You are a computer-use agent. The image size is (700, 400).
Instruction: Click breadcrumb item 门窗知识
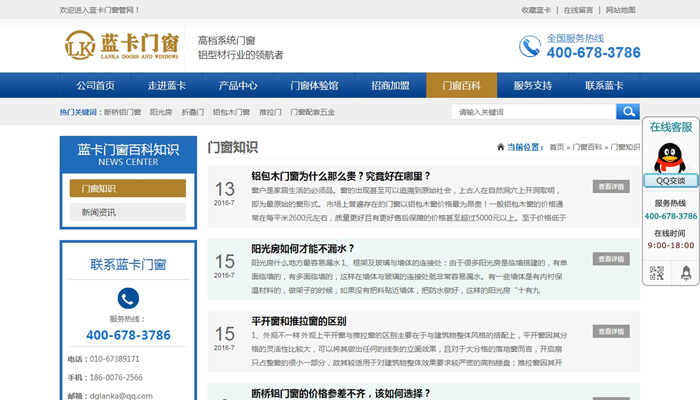[625, 147]
